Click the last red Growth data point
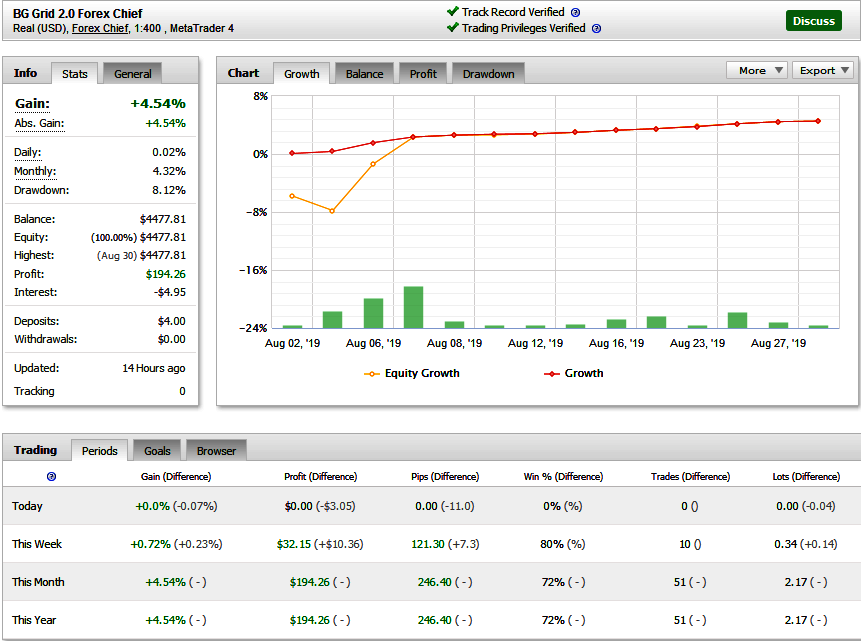Screen dimensions: 861x641 (x=818, y=121)
